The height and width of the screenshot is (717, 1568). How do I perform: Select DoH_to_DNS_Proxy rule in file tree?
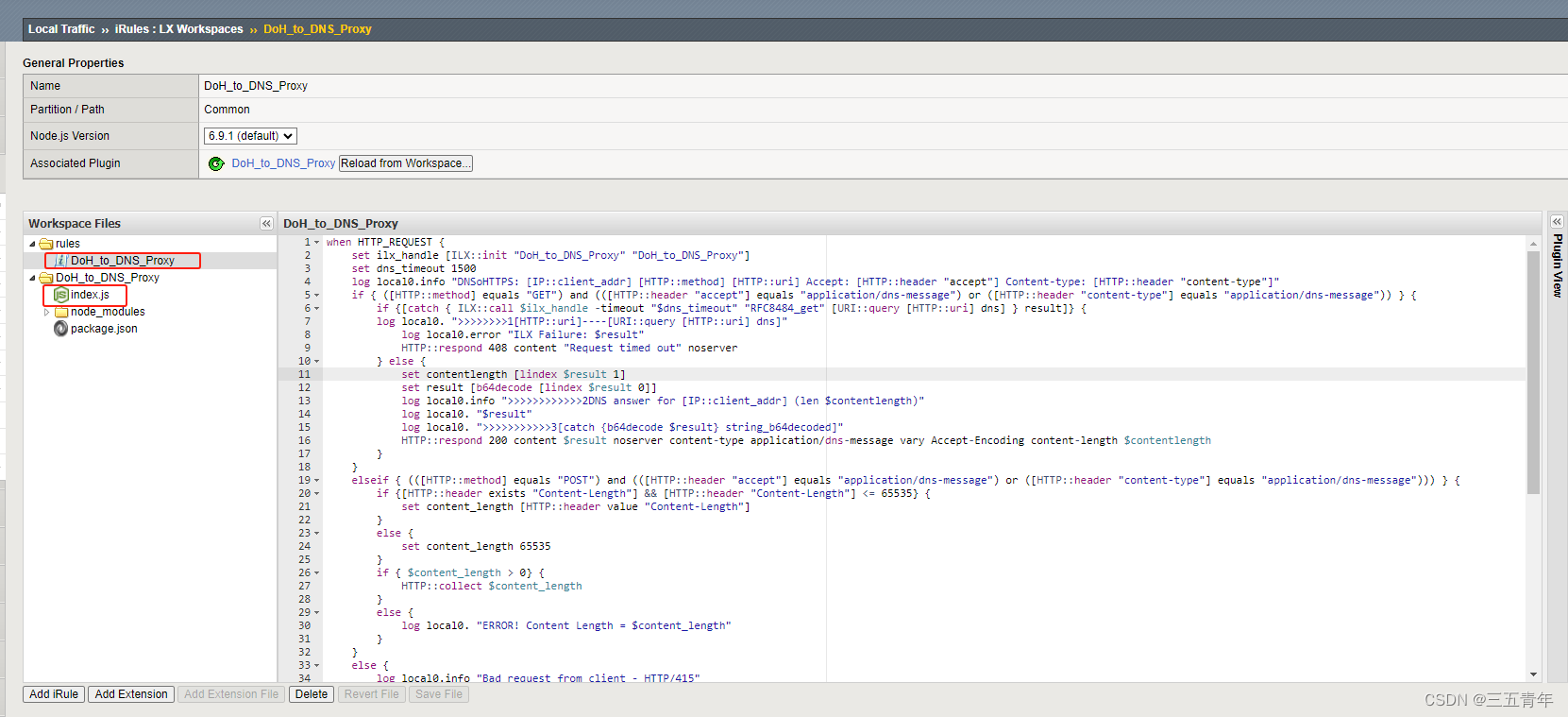coord(123,261)
